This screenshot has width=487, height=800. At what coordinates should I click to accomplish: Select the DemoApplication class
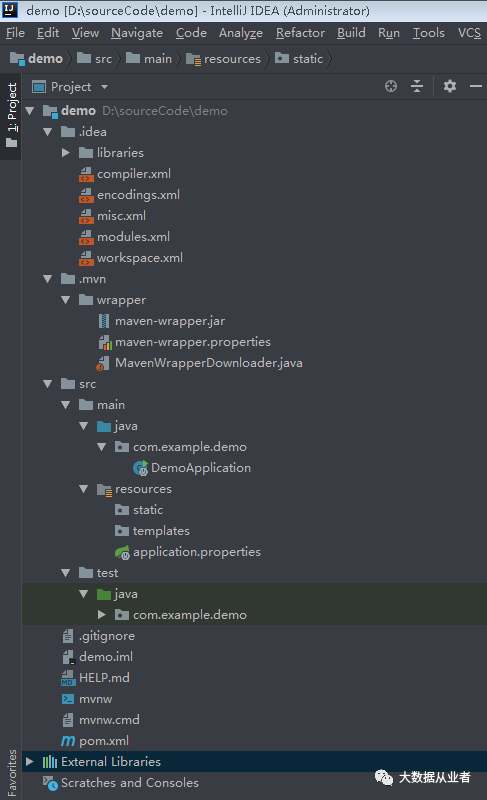[201, 468]
